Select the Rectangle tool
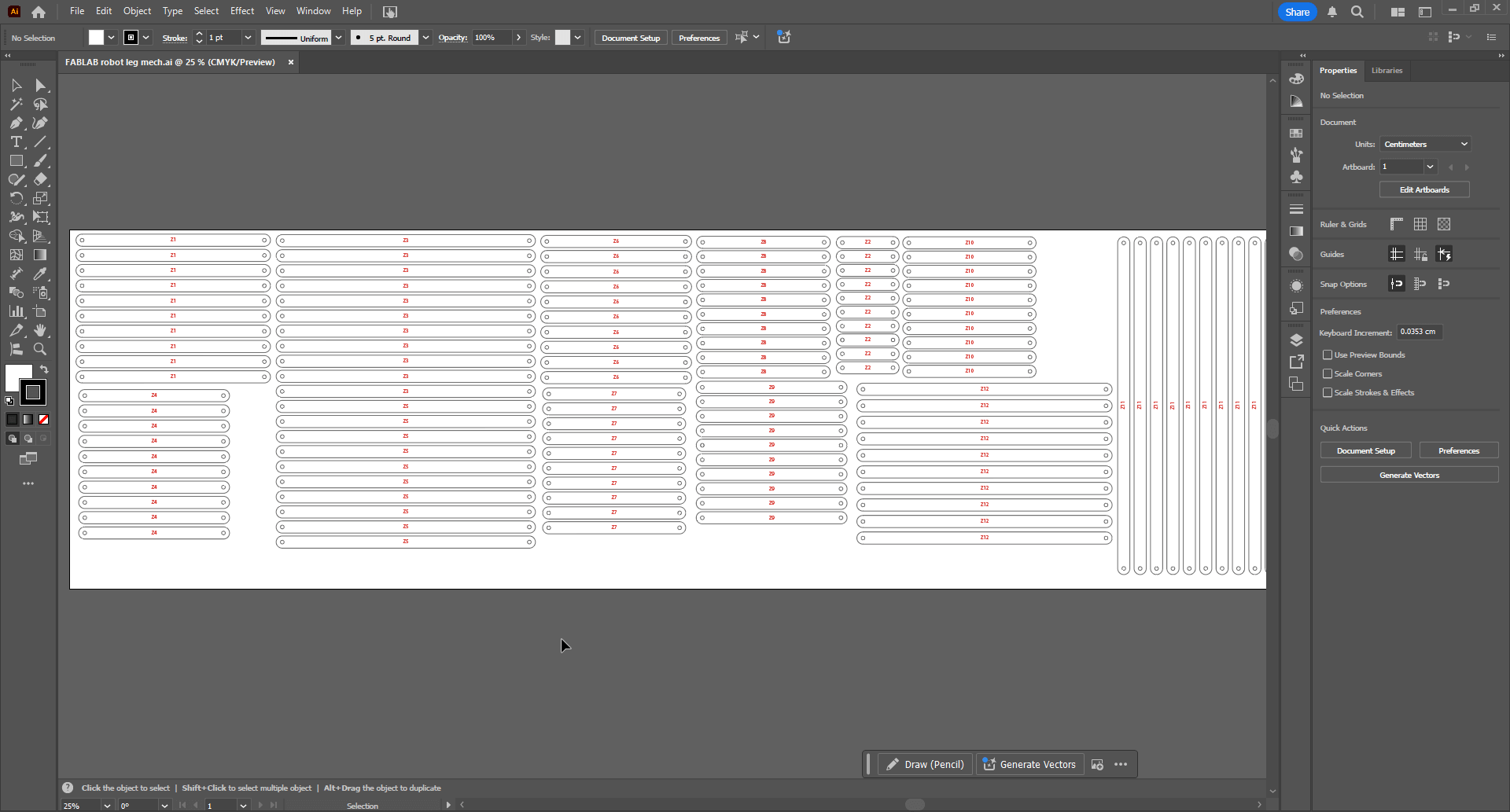The height and width of the screenshot is (812, 1510). pyautogui.click(x=17, y=160)
